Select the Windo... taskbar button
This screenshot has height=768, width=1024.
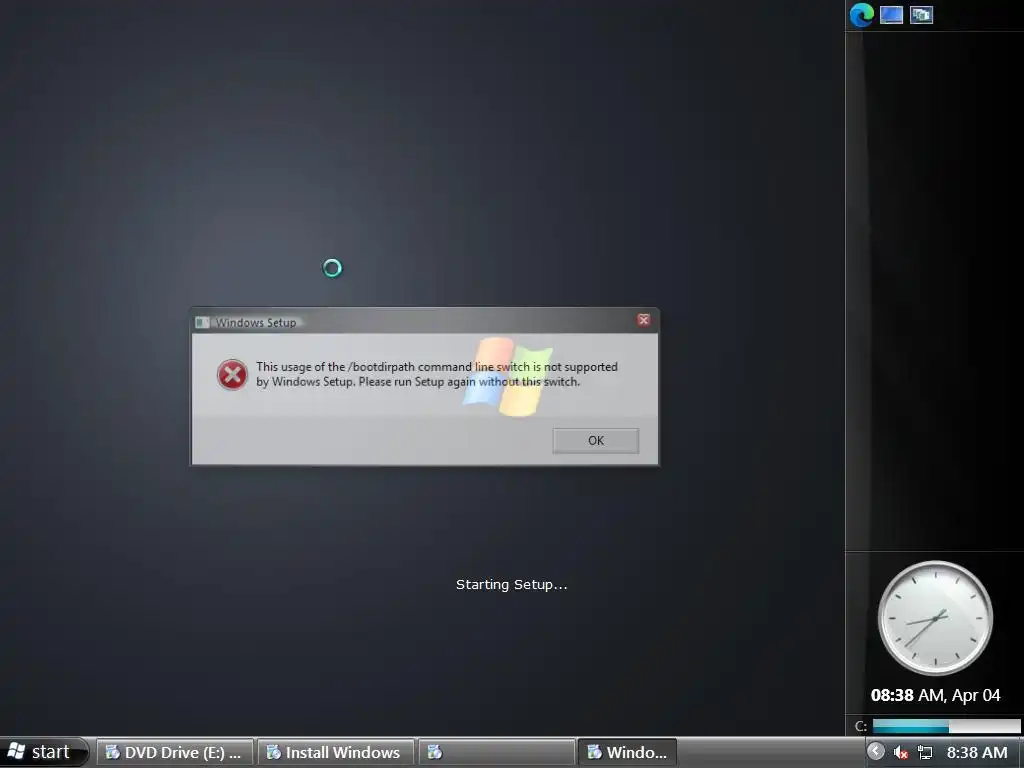[627, 752]
